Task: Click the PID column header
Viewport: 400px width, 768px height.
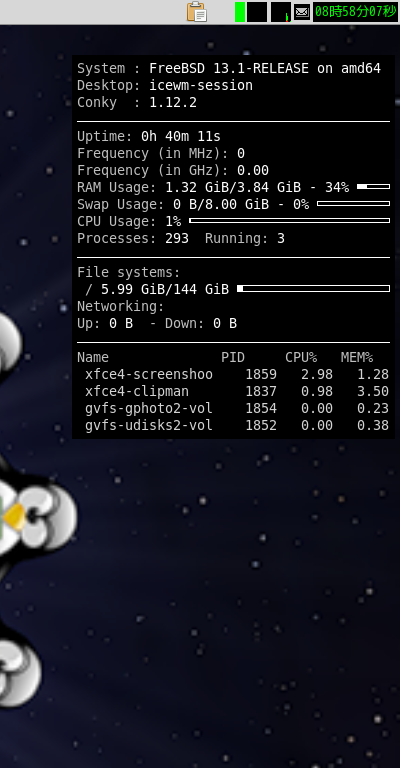Action: coord(233,358)
